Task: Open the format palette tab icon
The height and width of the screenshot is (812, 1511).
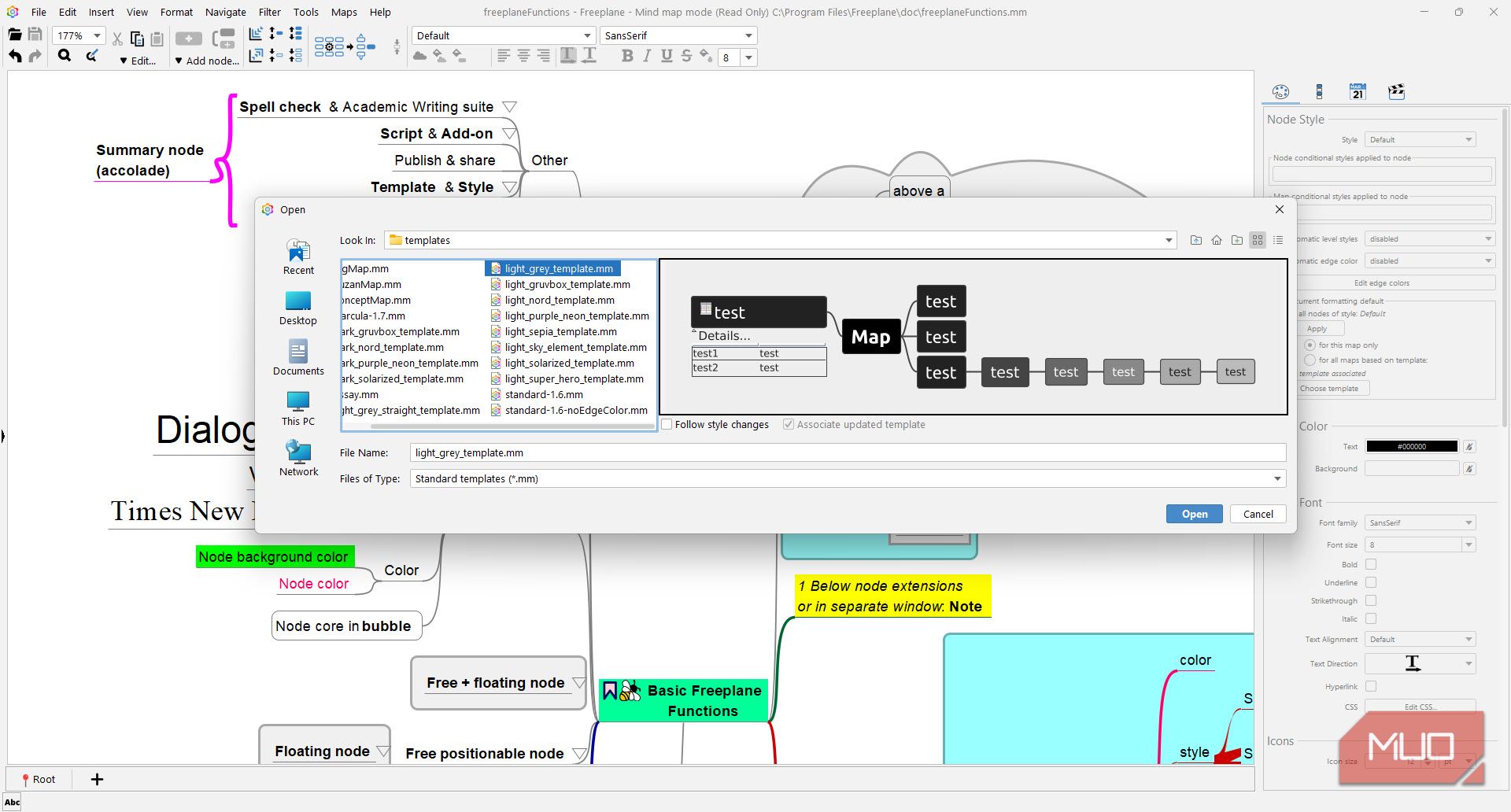Action: click(1280, 91)
